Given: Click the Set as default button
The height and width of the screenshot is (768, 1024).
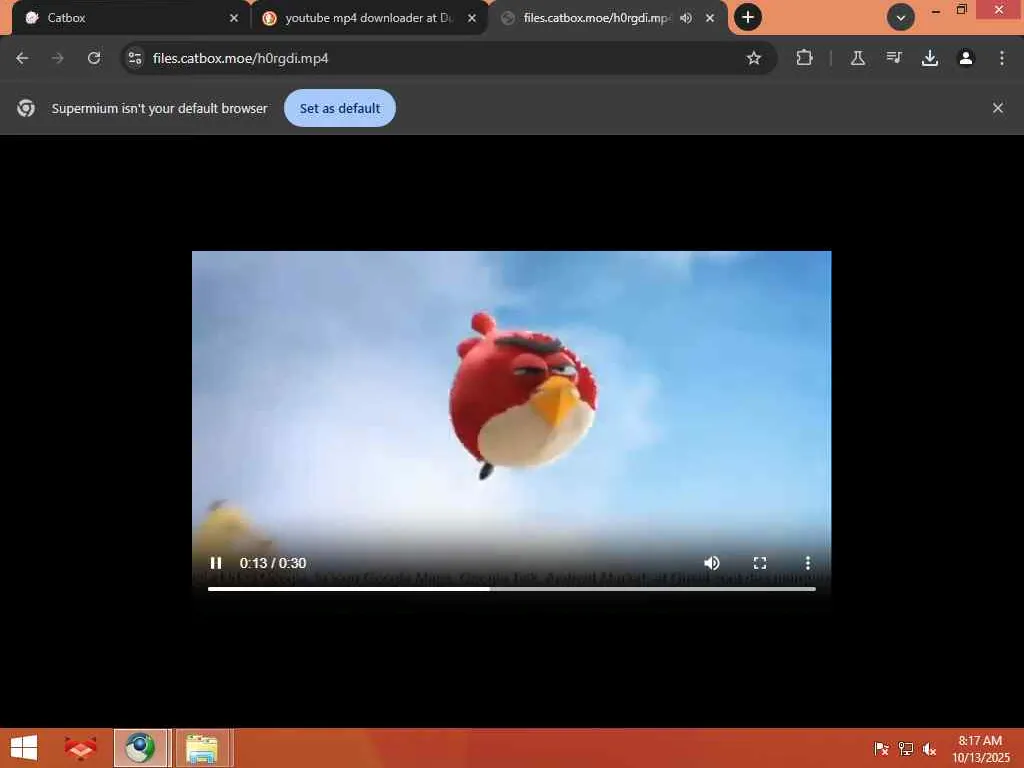Looking at the screenshot, I should coord(340,108).
